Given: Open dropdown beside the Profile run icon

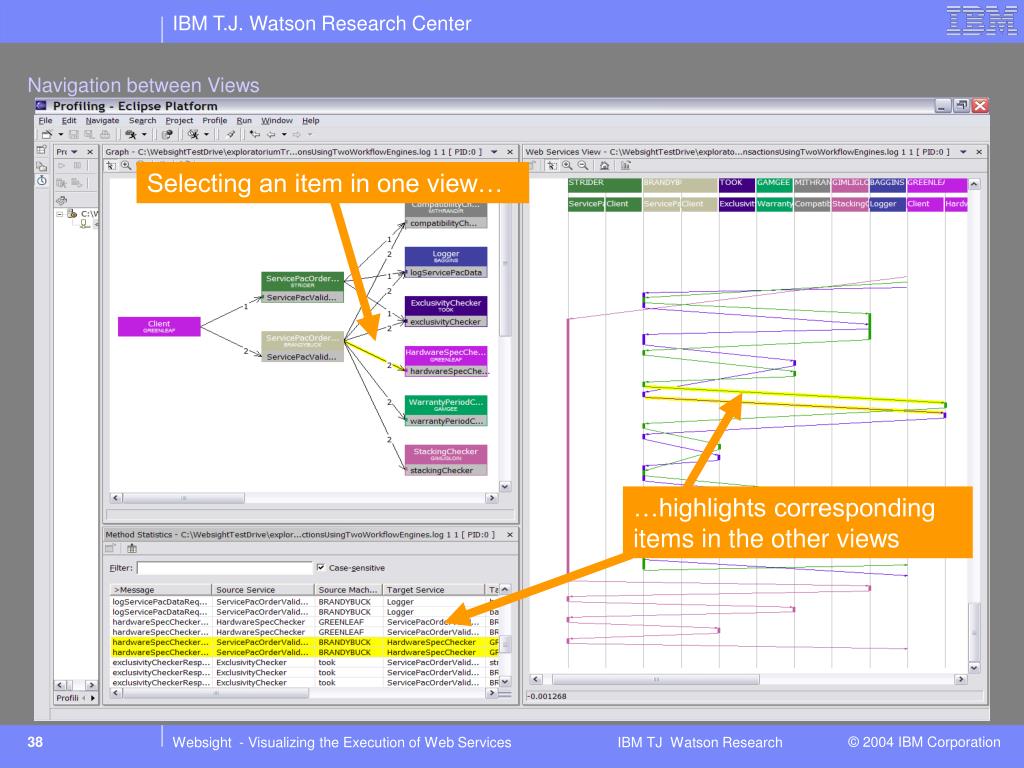Looking at the screenshot, I should coord(144,135).
